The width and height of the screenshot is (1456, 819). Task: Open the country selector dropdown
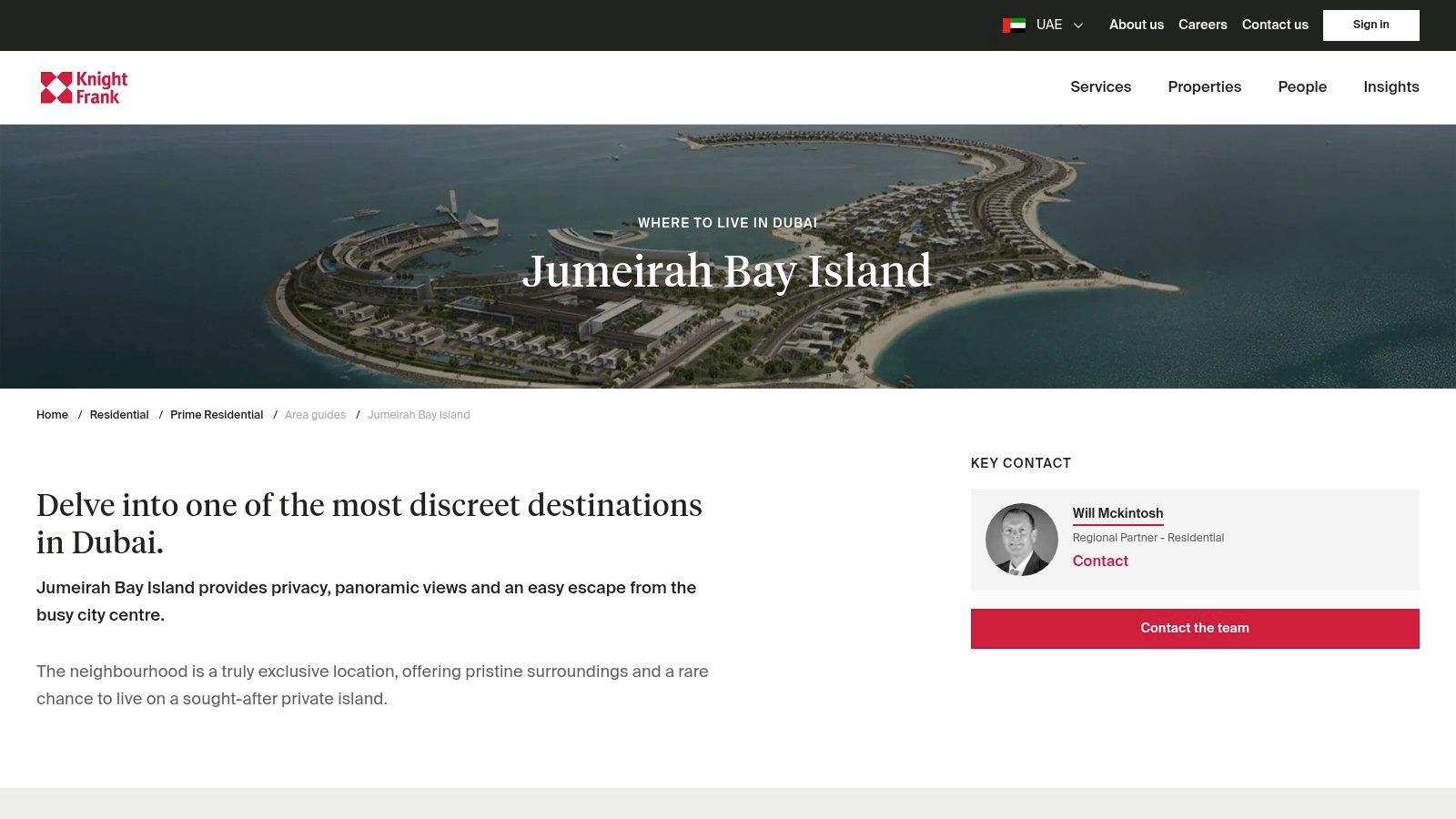click(x=1048, y=25)
